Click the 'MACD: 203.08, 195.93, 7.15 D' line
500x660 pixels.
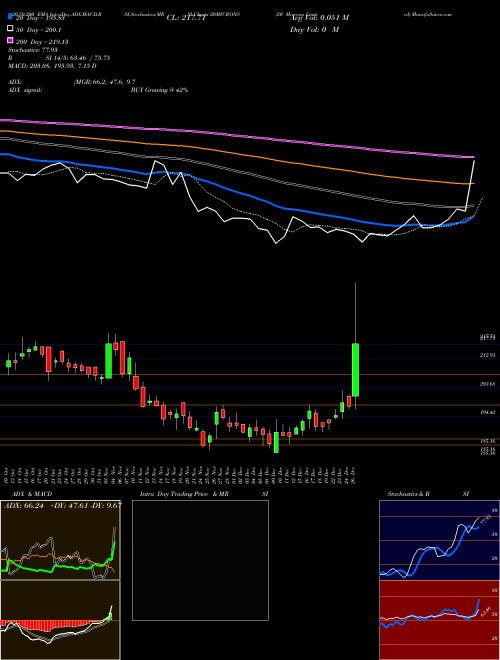click(x=52, y=66)
